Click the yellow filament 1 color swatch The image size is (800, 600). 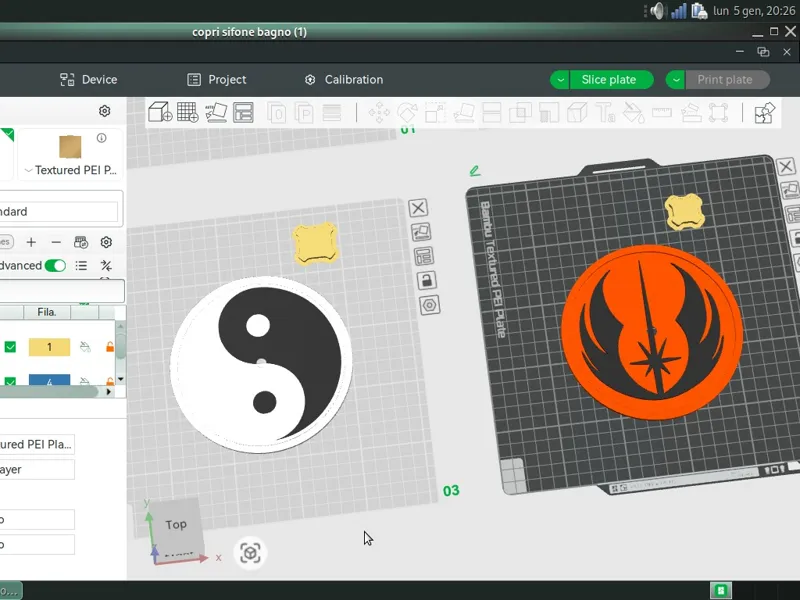(x=49, y=347)
